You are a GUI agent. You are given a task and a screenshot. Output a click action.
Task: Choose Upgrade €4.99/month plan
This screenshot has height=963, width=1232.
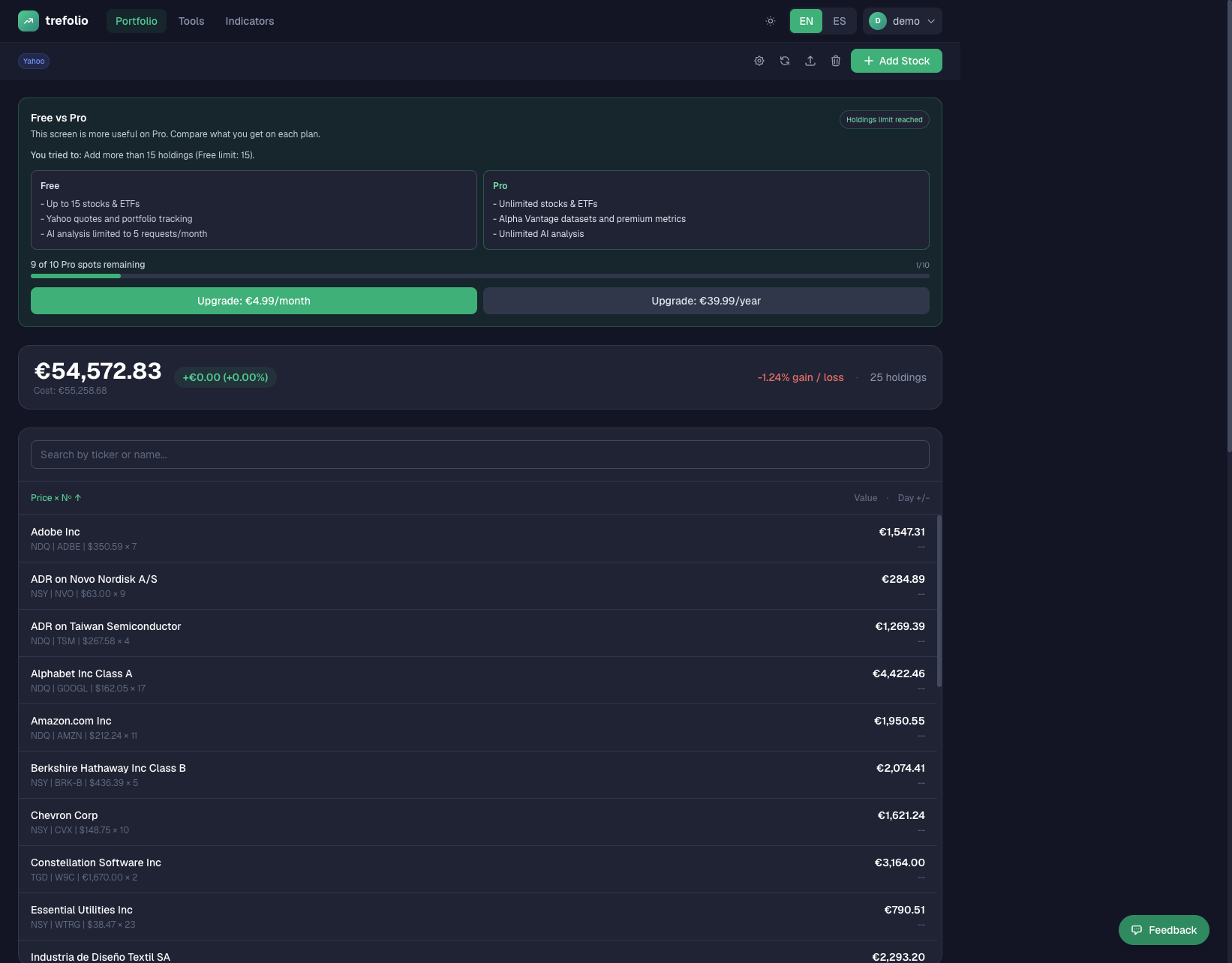click(254, 301)
